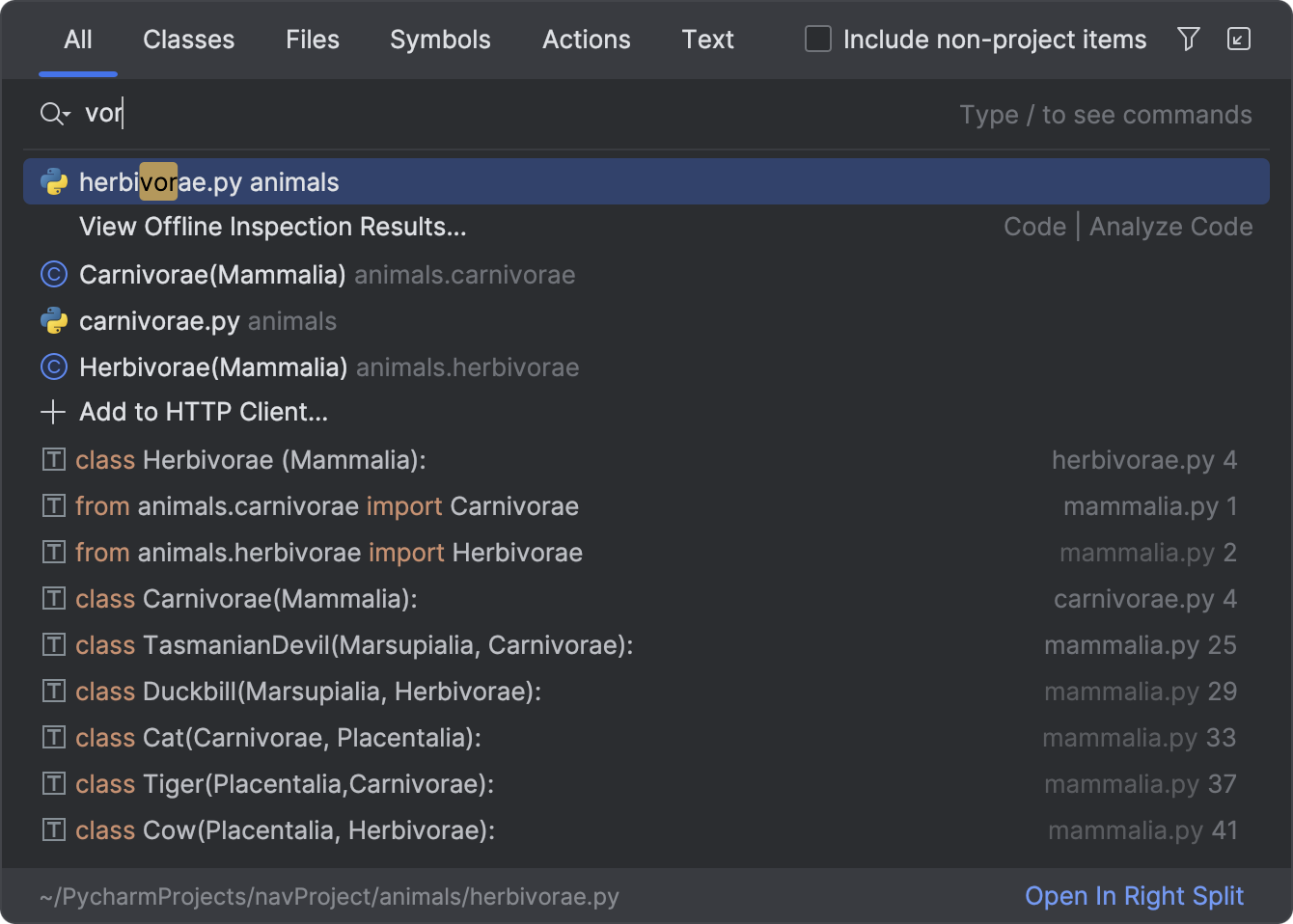Viewport: 1293px width, 924px height.
Task: Select the Python file icon next to herbivorae.py
Action: [x=54, y=180]
